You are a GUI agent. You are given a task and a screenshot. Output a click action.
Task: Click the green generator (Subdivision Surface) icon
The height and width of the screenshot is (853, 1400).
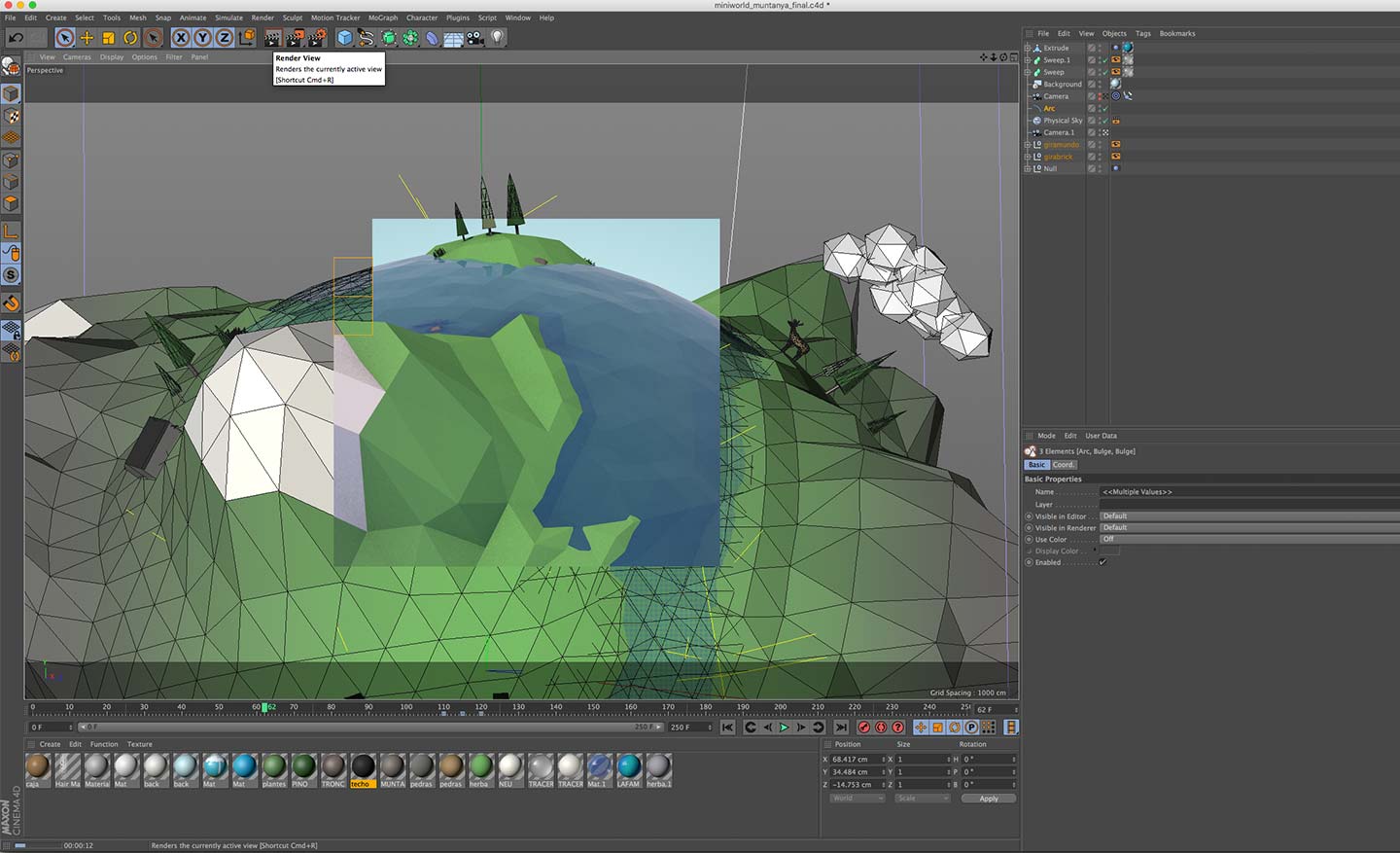coord(389,38)
